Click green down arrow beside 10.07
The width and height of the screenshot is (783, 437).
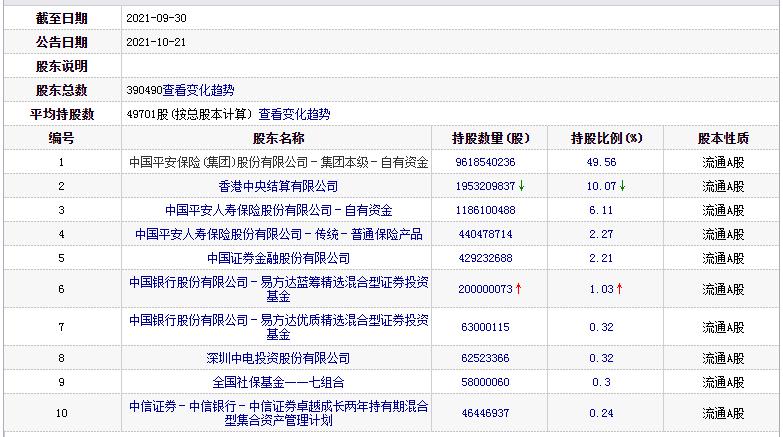coord(623,186)
